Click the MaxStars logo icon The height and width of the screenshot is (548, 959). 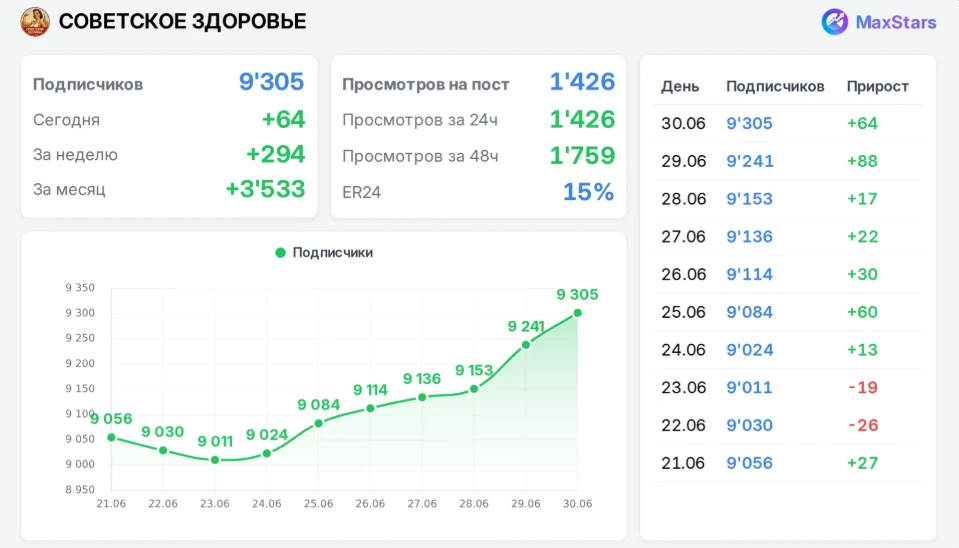(x=834, y=22)
